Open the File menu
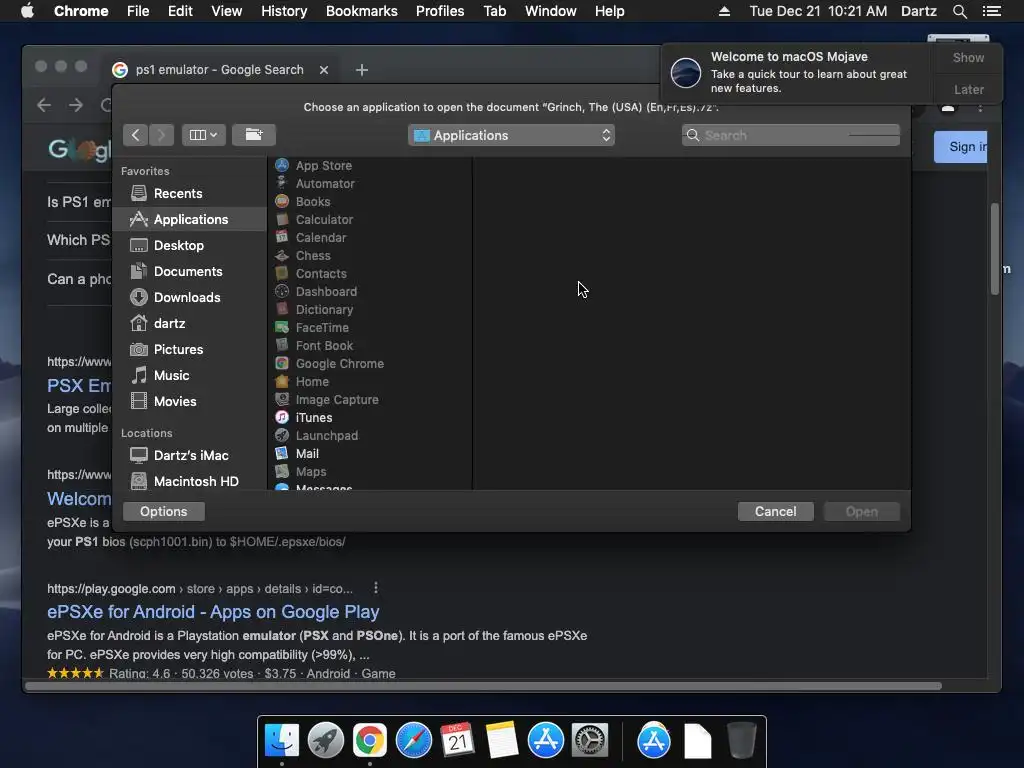Viewport: 1024px width, 768px height. pyautogui.click(x=138, y=11)
